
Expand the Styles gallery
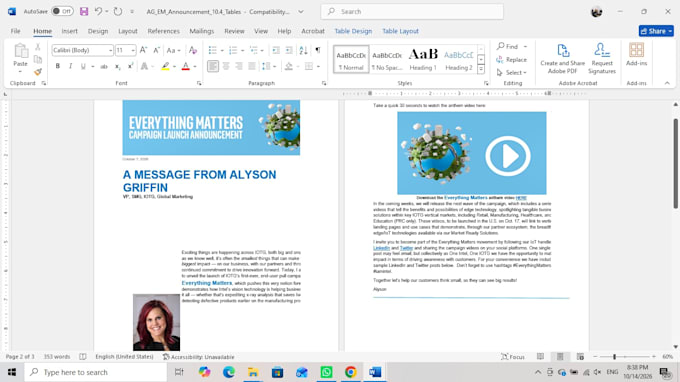[481, 69]
